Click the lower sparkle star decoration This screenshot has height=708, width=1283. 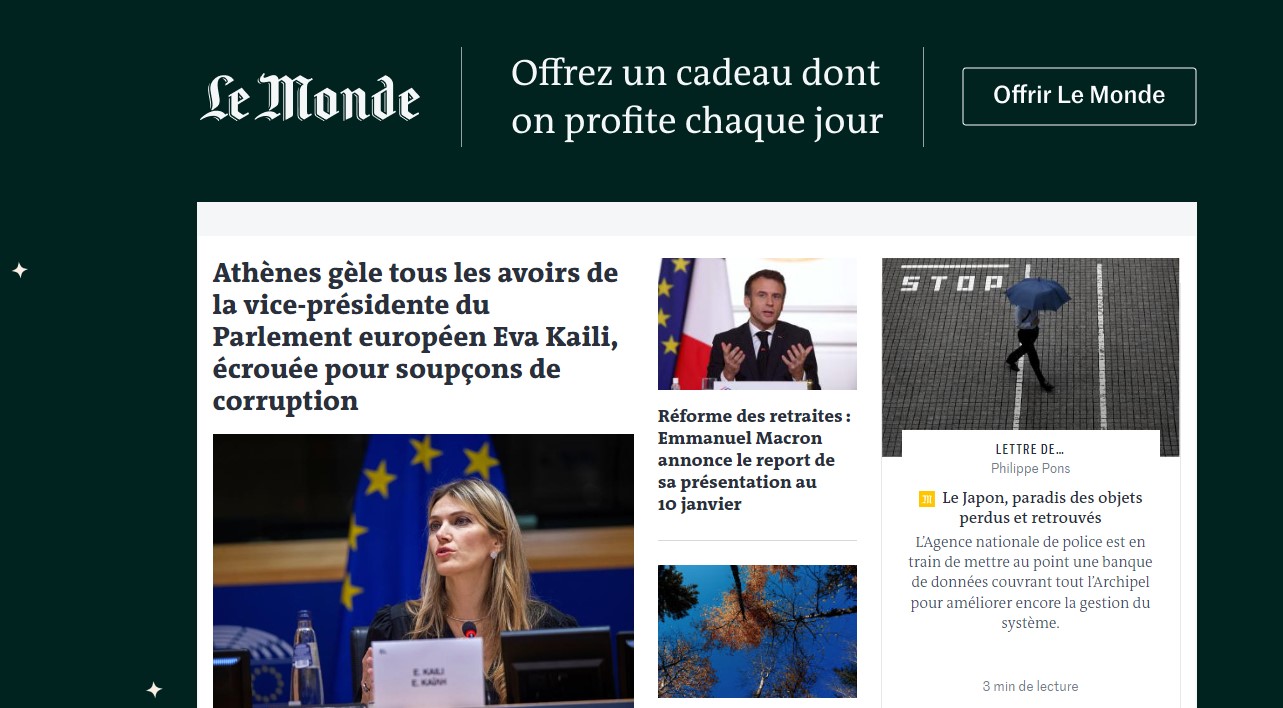tap(154, 689)
